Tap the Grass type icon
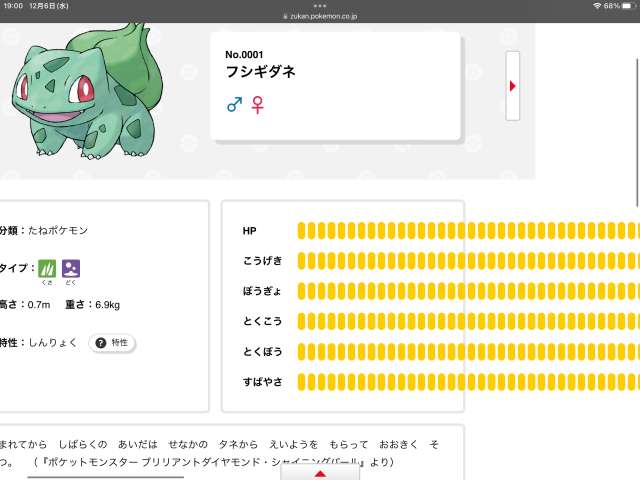Screen dimensions: 640x480 tap(47, 267)
